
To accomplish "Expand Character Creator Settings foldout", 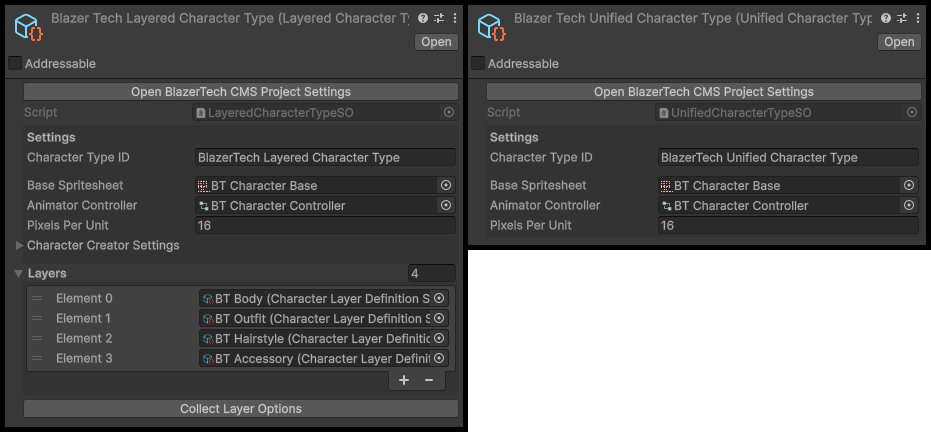I will [20, 245].
